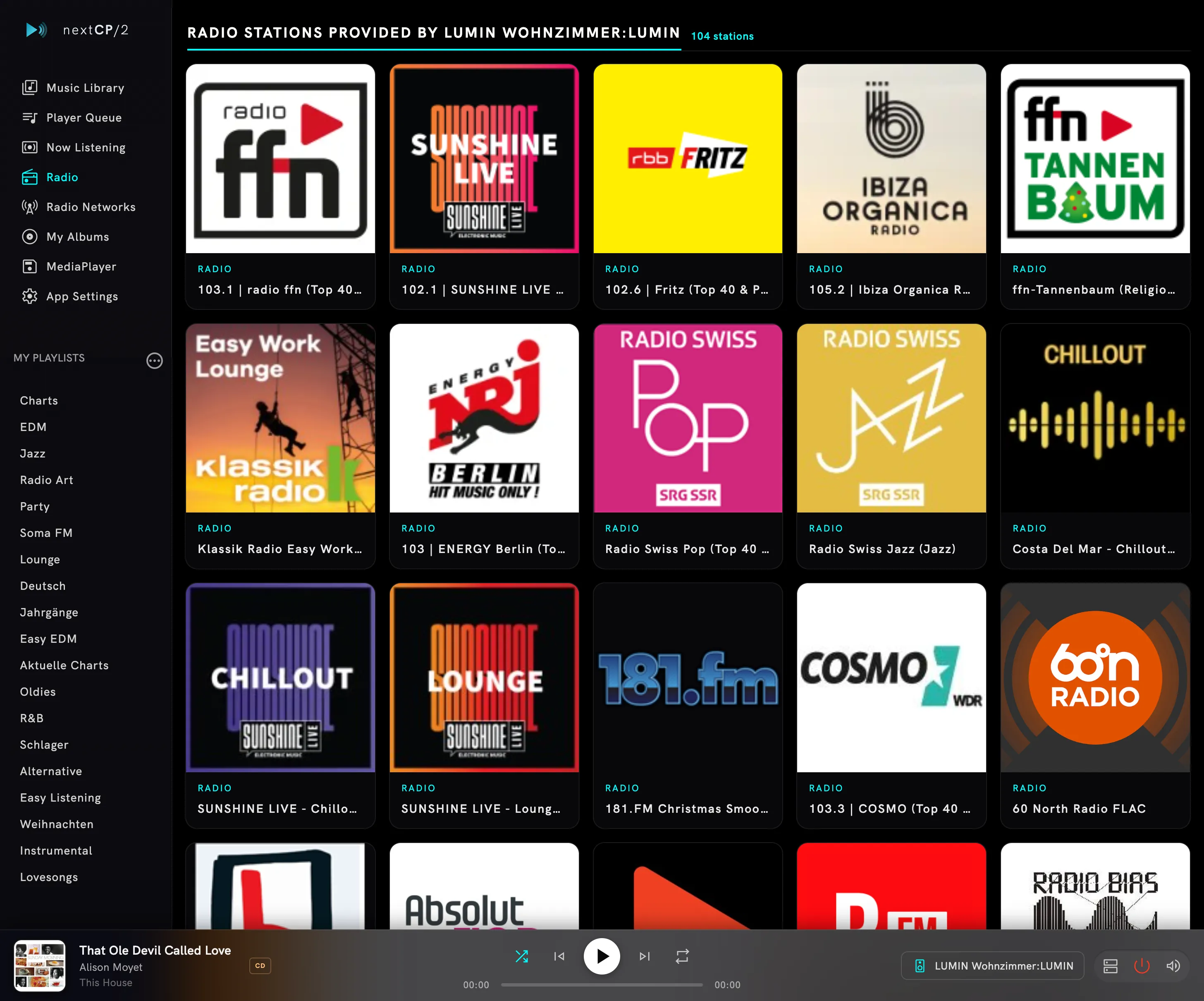Seek on the track progress bar
Screen dimensions: 1204x1001
(602, 985)
